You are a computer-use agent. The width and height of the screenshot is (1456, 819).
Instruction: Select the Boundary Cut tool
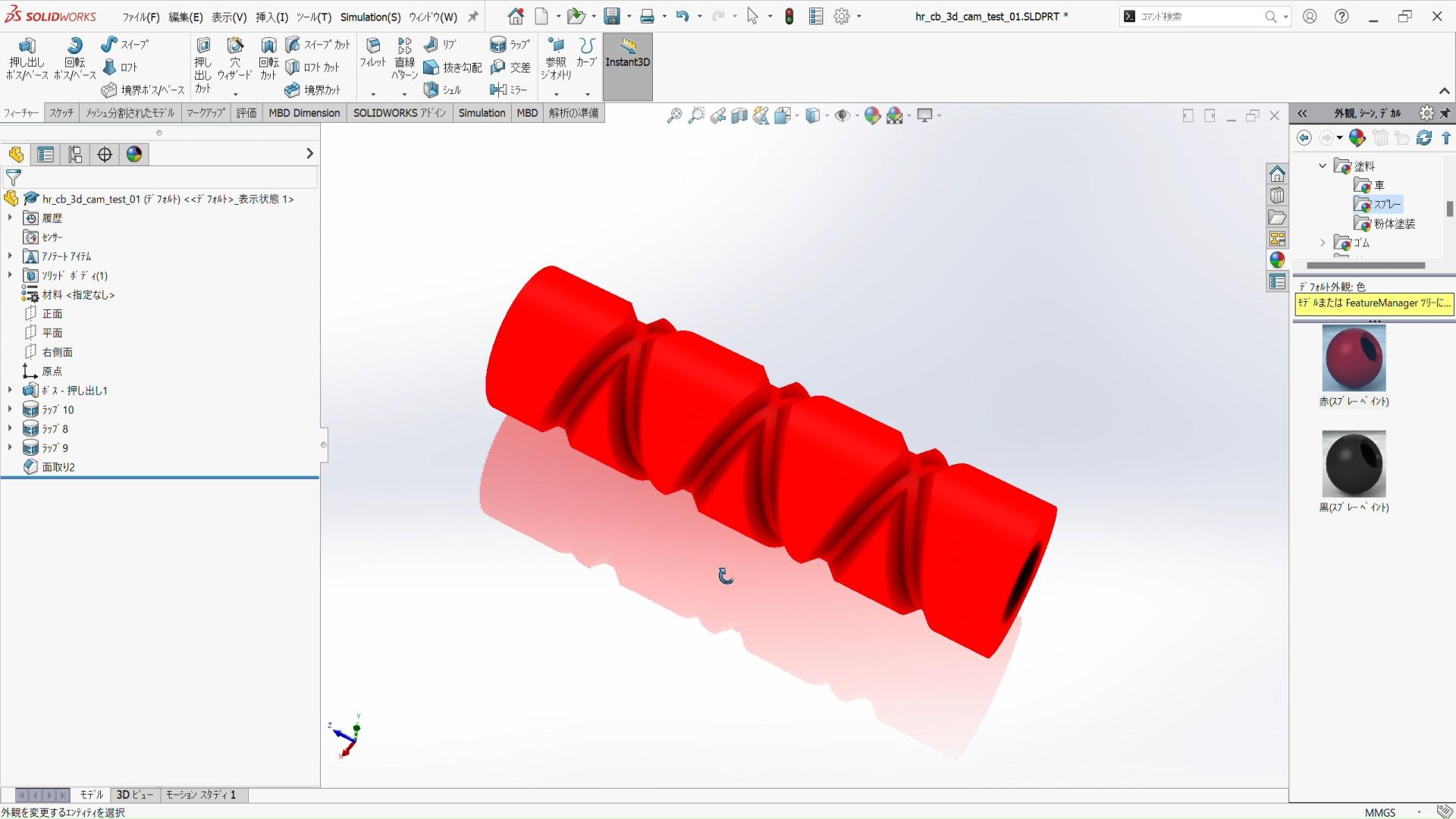(x=312, y=90)
